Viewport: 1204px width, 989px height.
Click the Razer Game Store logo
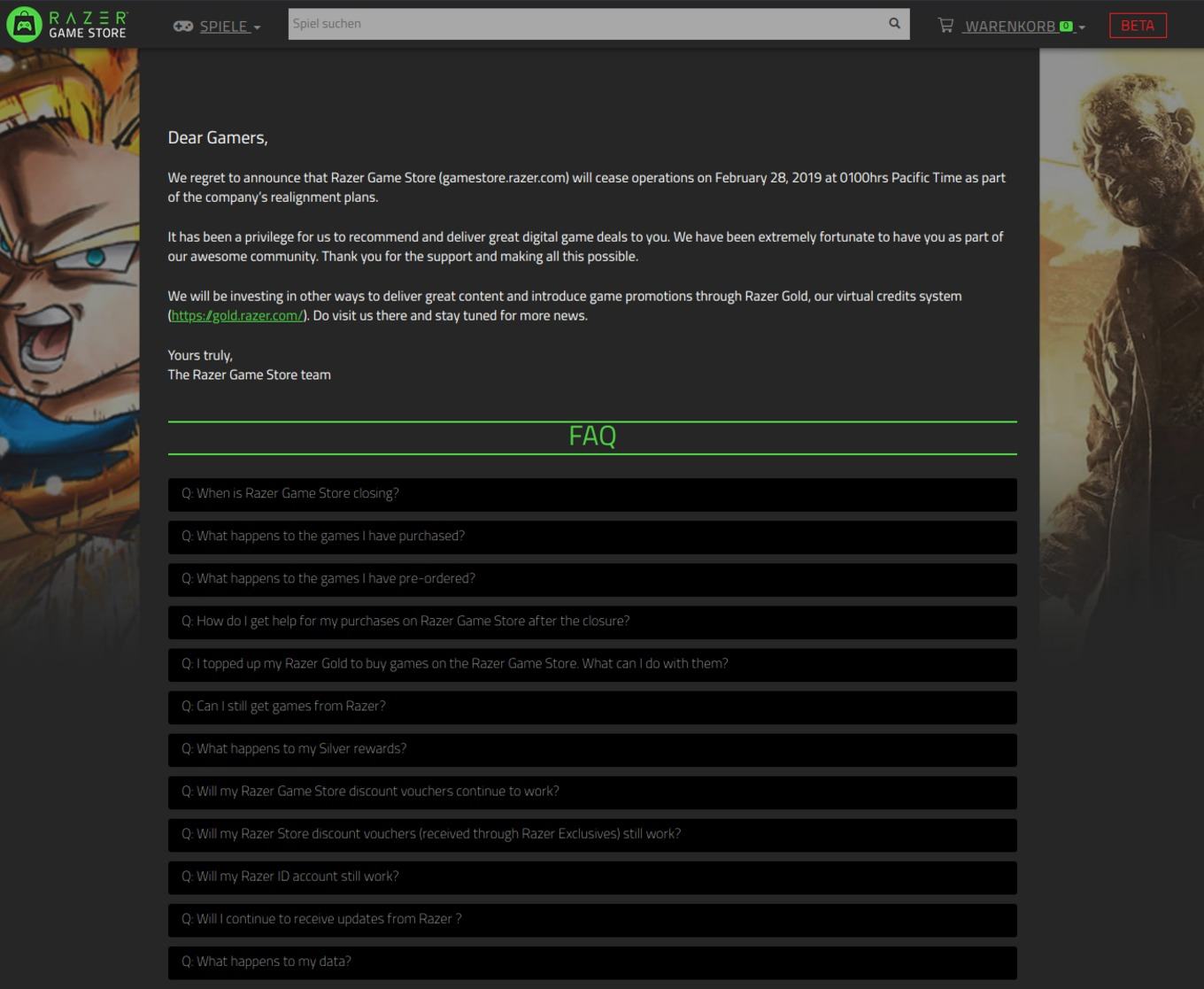pos(67,25)
